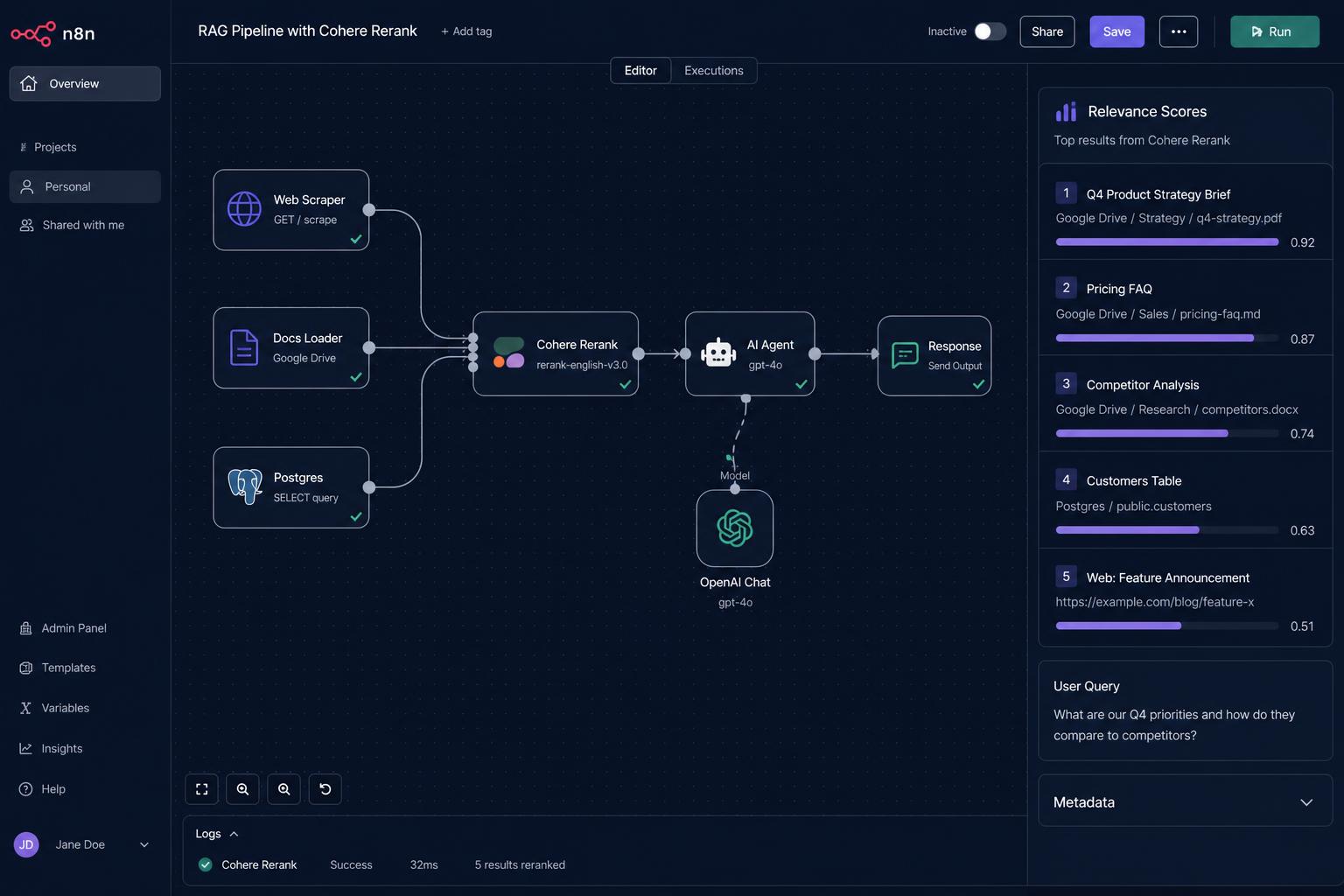Click the zoom icon beside reset
Viewport: 1344px width, 896px height.
click(x=284, y=789)
